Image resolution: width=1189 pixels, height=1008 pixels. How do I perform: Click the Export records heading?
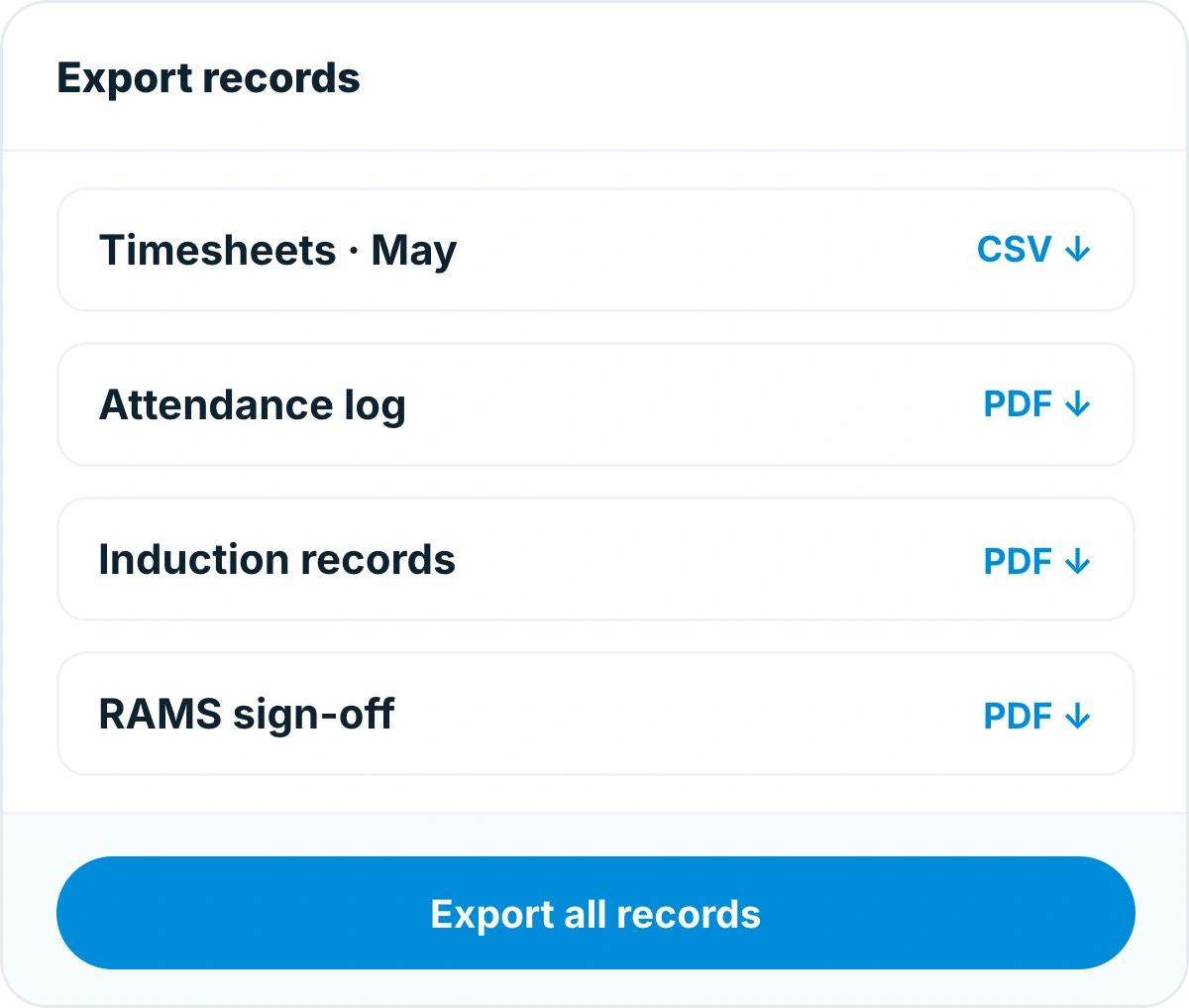(208, 78)
